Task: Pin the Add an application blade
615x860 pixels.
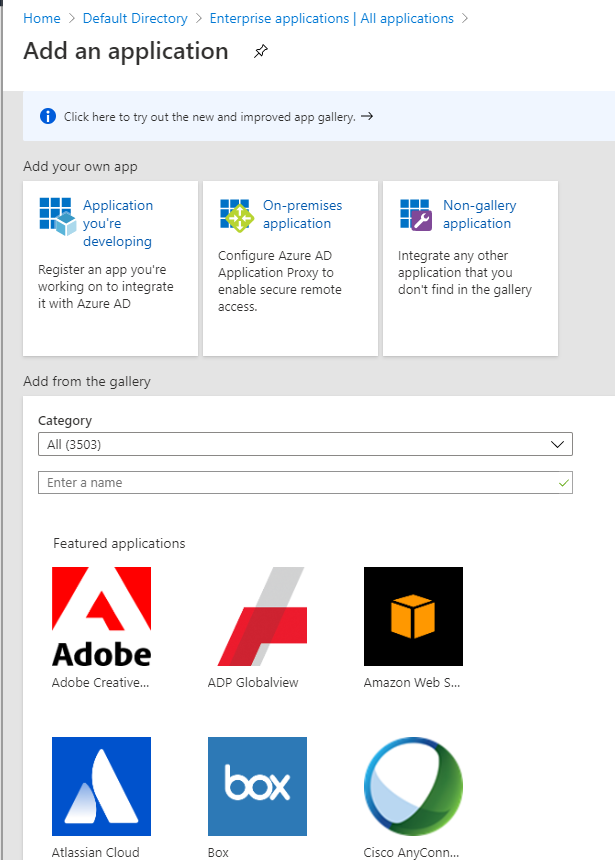Action: [261, 52]
